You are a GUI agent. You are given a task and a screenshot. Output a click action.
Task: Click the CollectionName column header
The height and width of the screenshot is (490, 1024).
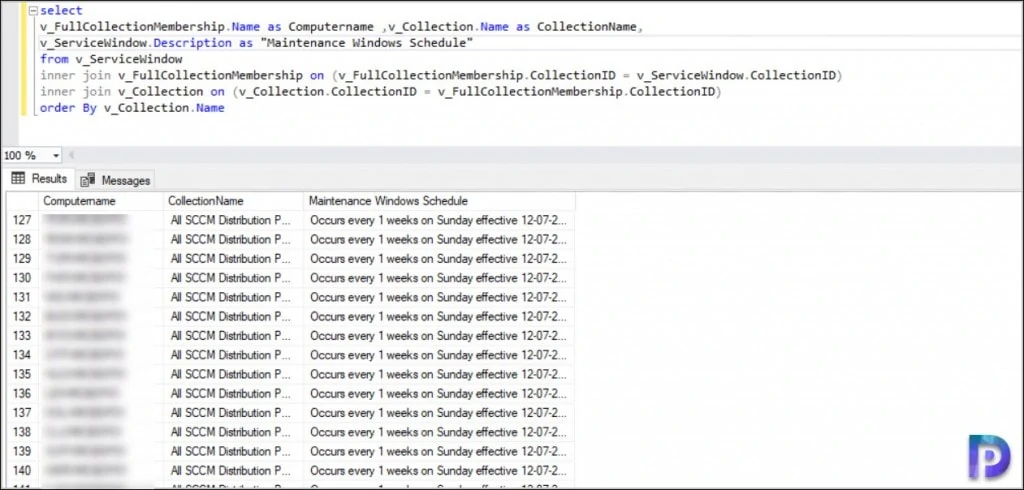[x=233, y=201]
